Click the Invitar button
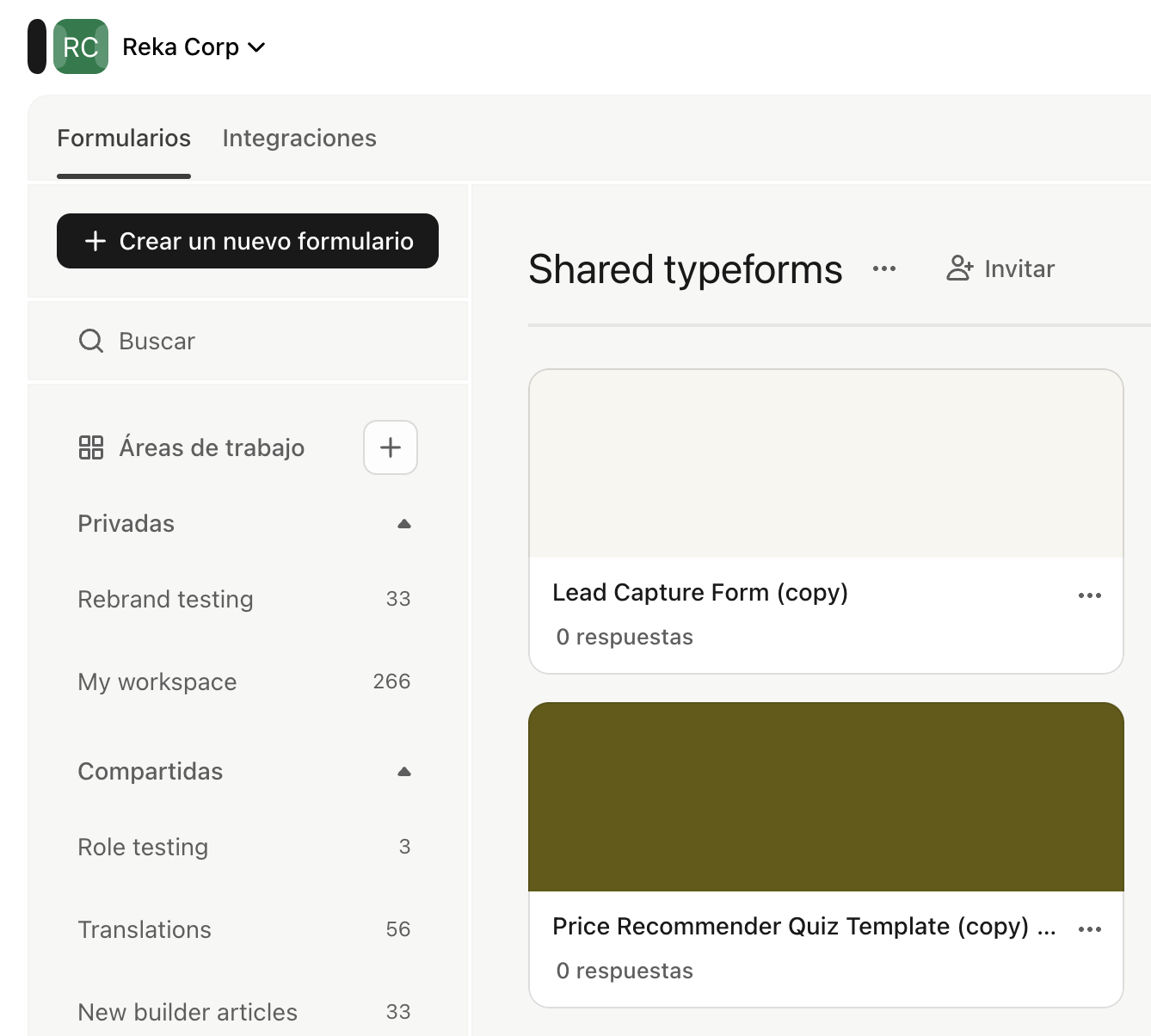 [x=1000, y=268]
